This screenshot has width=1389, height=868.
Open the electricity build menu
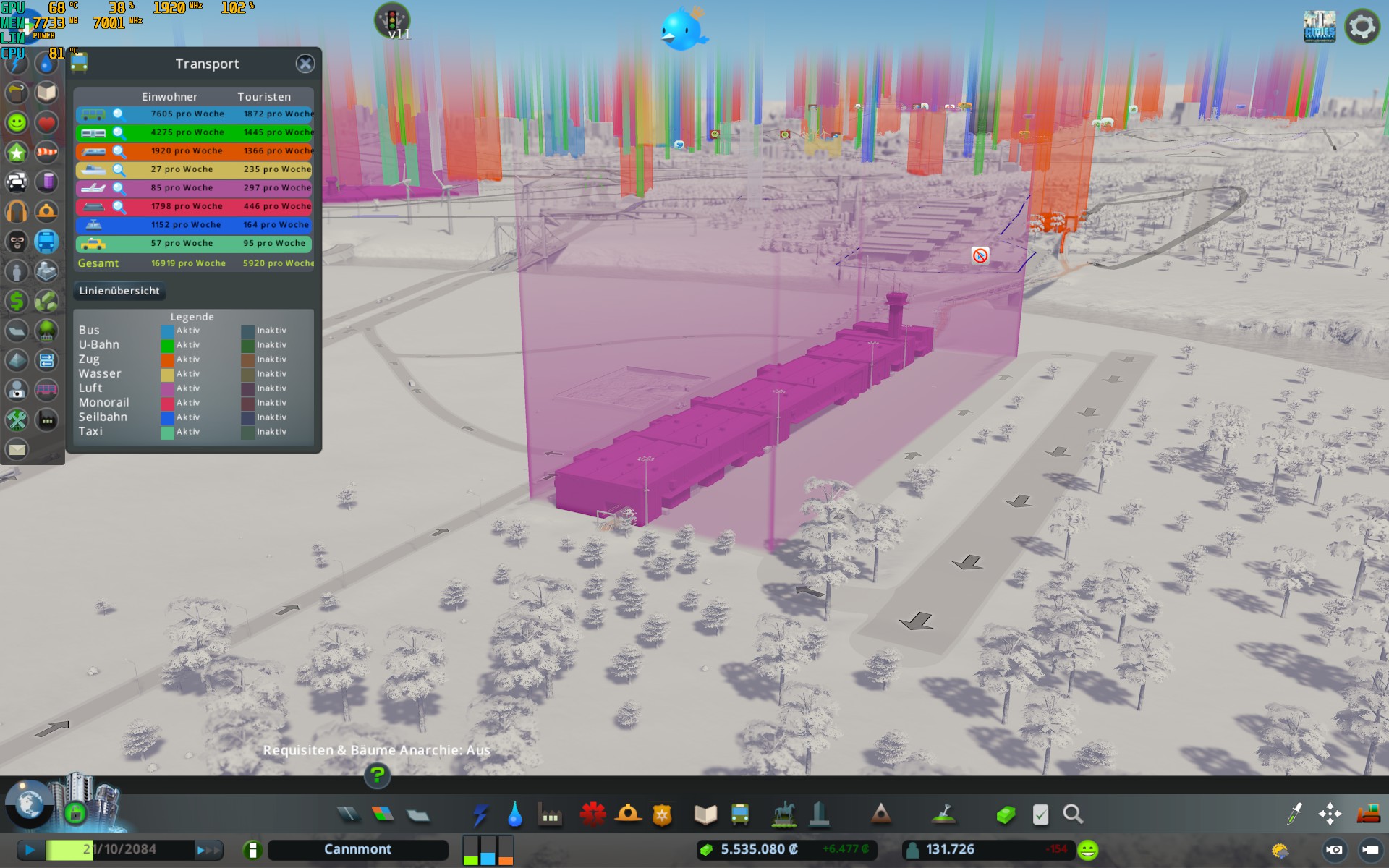[480, 814]
